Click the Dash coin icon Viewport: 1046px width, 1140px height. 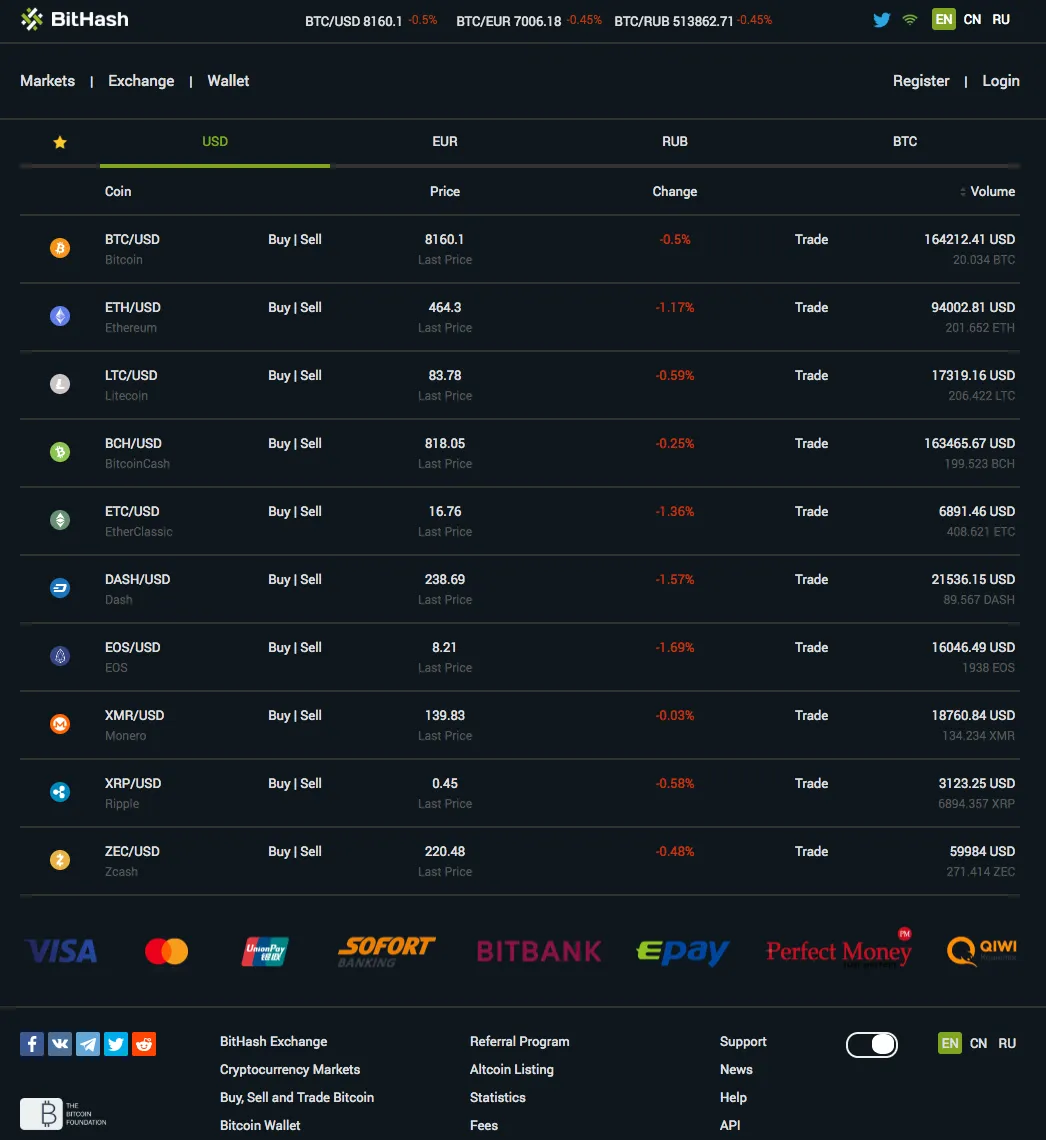[x=60, y=588]
